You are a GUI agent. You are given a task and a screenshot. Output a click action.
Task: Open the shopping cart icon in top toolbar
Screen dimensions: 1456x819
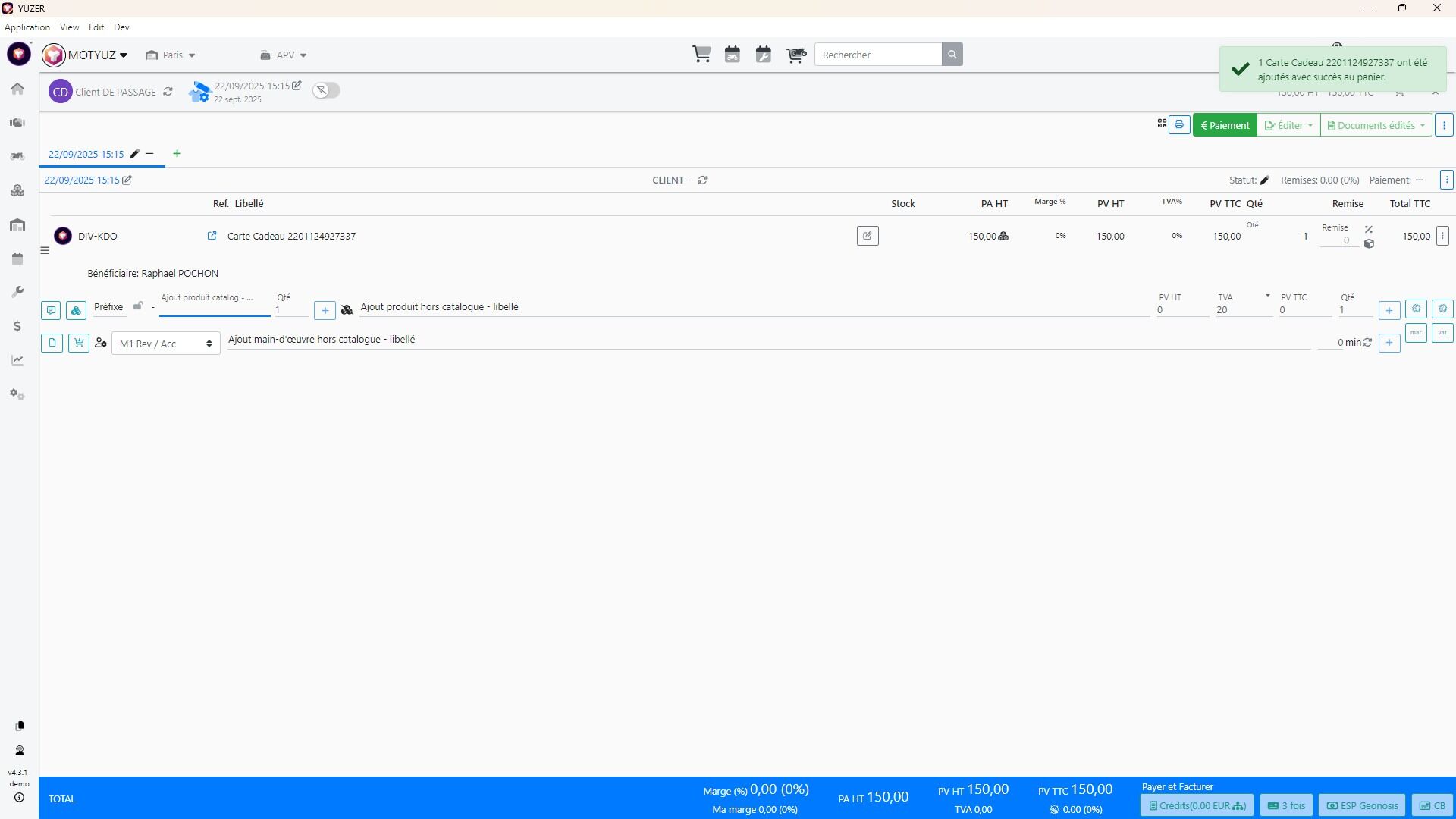point(701,55)
